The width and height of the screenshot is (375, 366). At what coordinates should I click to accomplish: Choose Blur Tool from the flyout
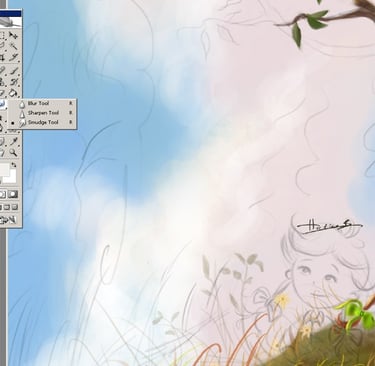coord(42,104)
